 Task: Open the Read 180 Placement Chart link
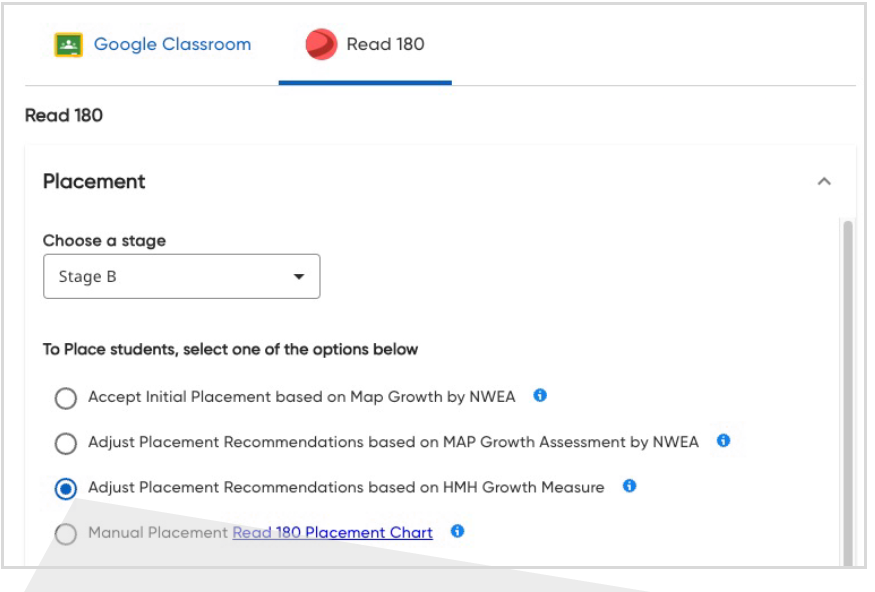coord(333,533)
